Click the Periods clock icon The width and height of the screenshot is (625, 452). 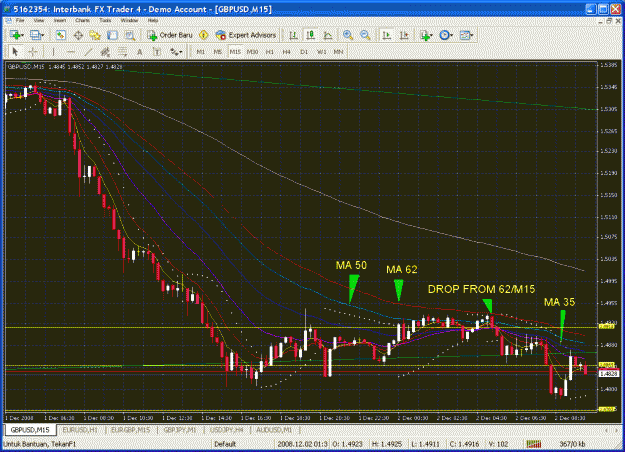(x=444, y=35)
